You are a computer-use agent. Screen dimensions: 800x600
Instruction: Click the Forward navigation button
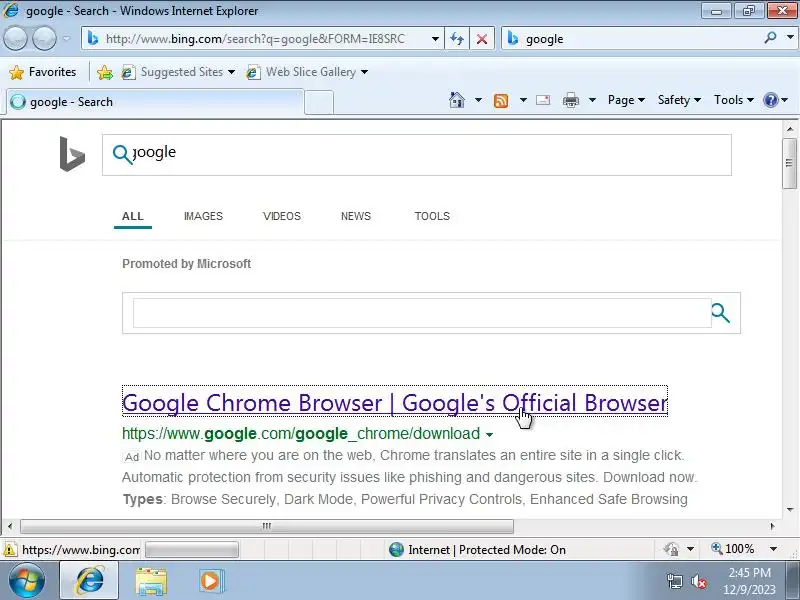click(x=44, y=39)
